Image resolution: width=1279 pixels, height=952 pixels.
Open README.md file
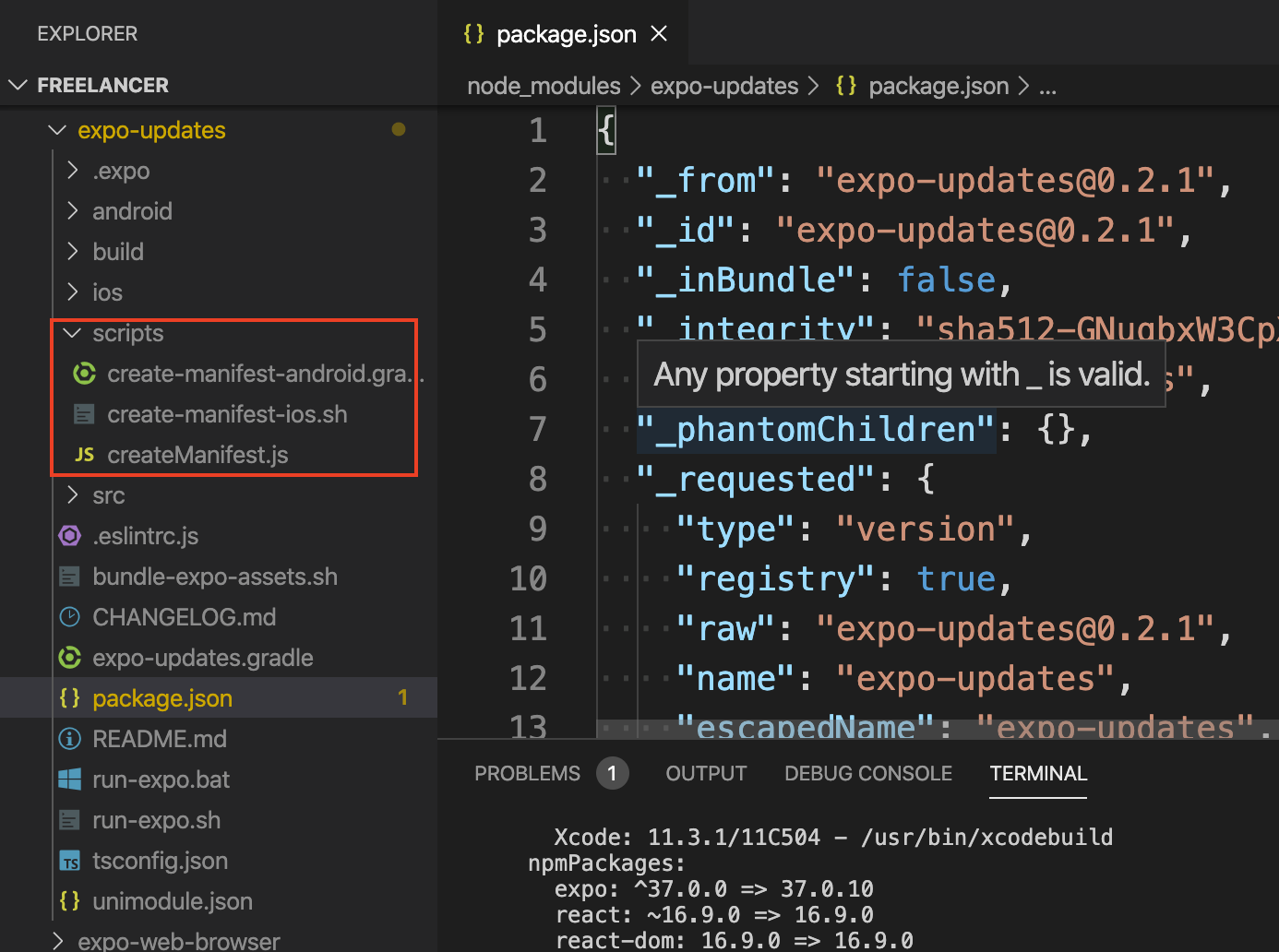160,739
